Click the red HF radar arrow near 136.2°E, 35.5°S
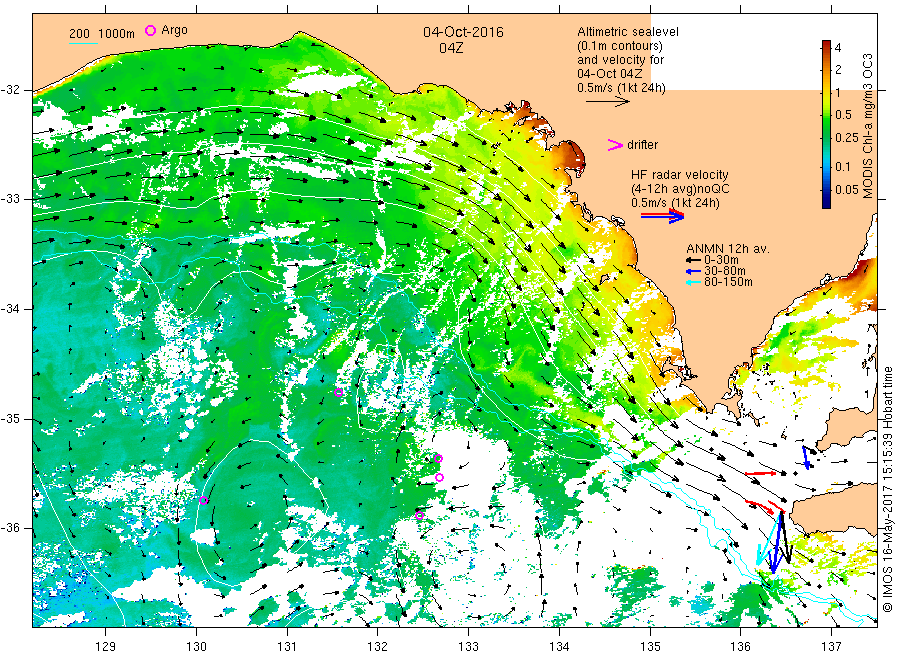 [761, 473]
